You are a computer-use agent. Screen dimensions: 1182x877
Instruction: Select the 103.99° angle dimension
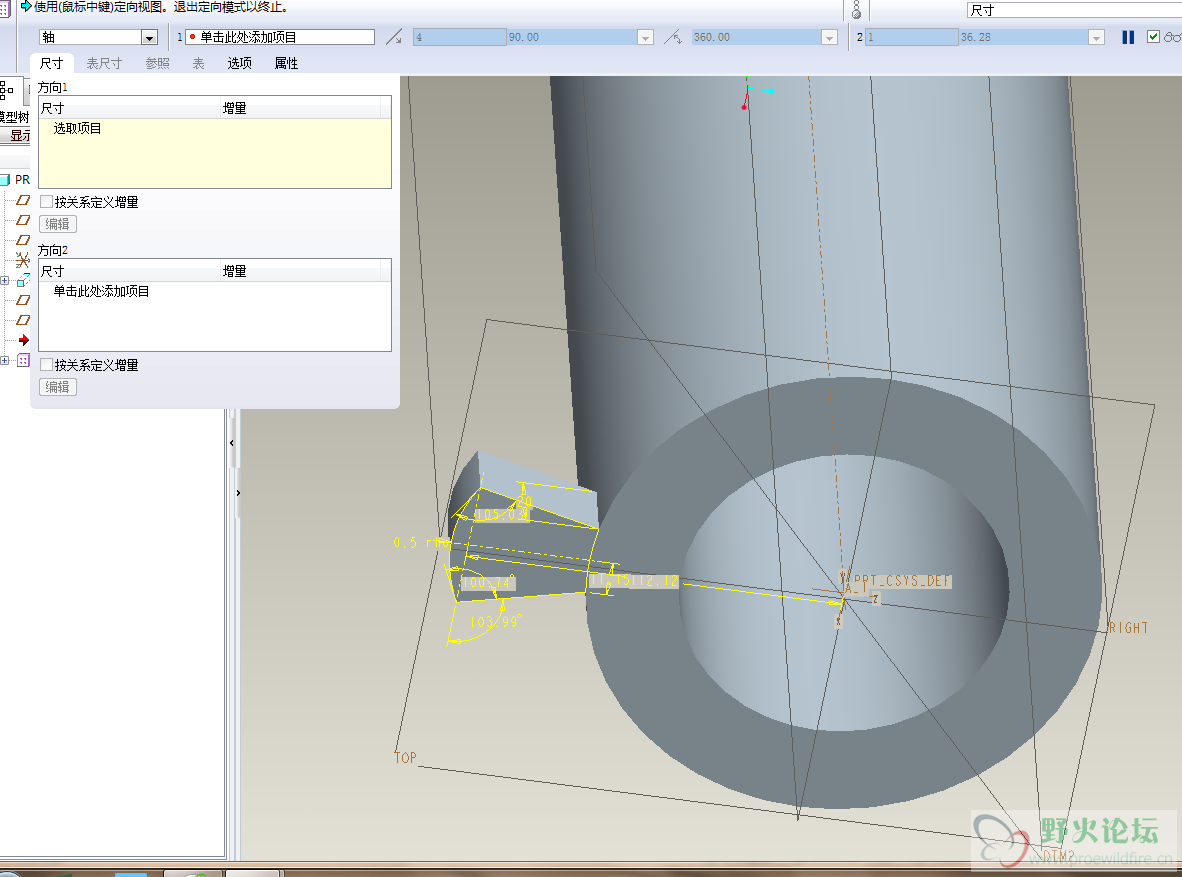(495, 622)
